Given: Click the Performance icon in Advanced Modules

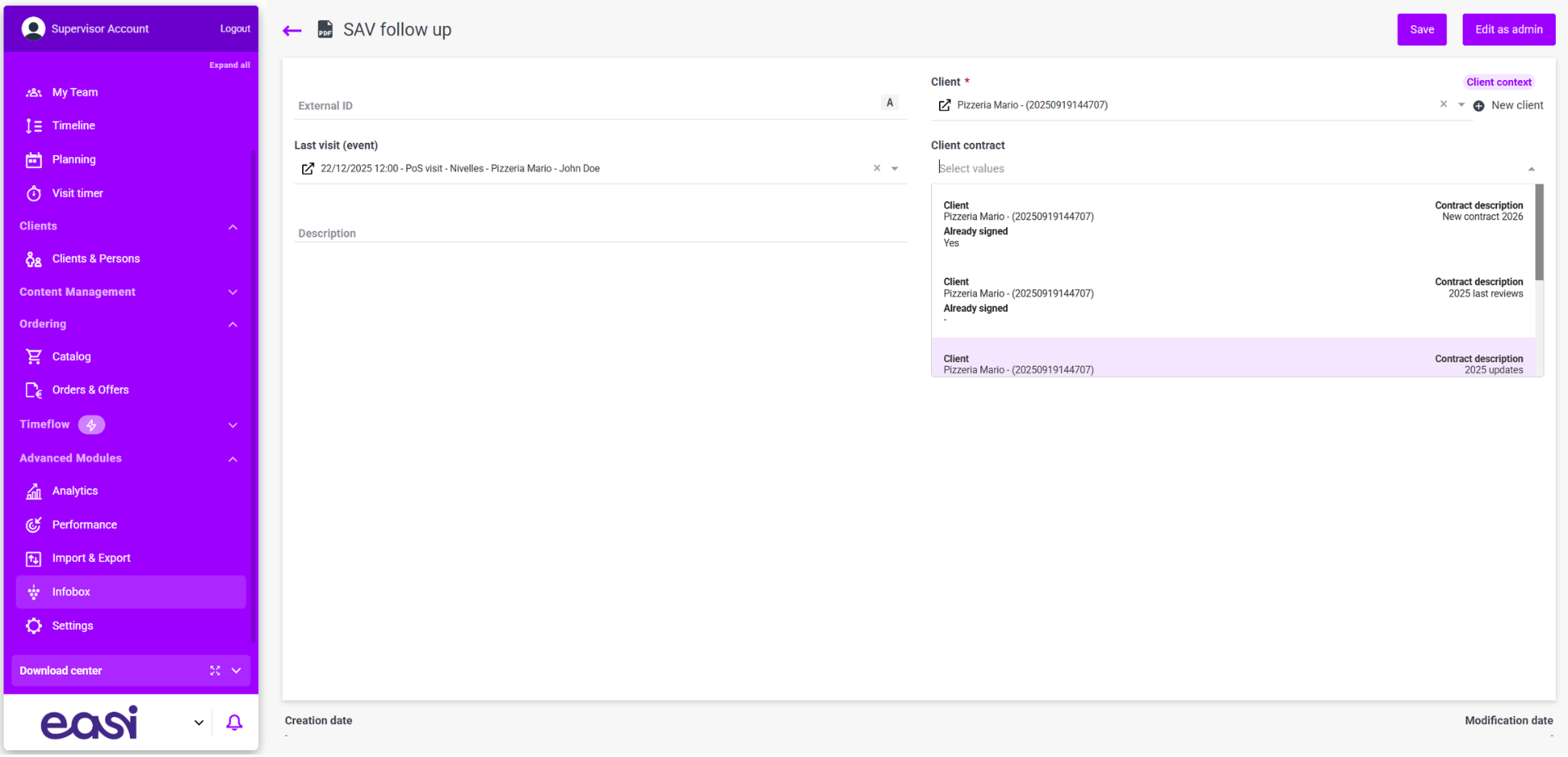Looking at the screenshot, I should coord(33,524).
